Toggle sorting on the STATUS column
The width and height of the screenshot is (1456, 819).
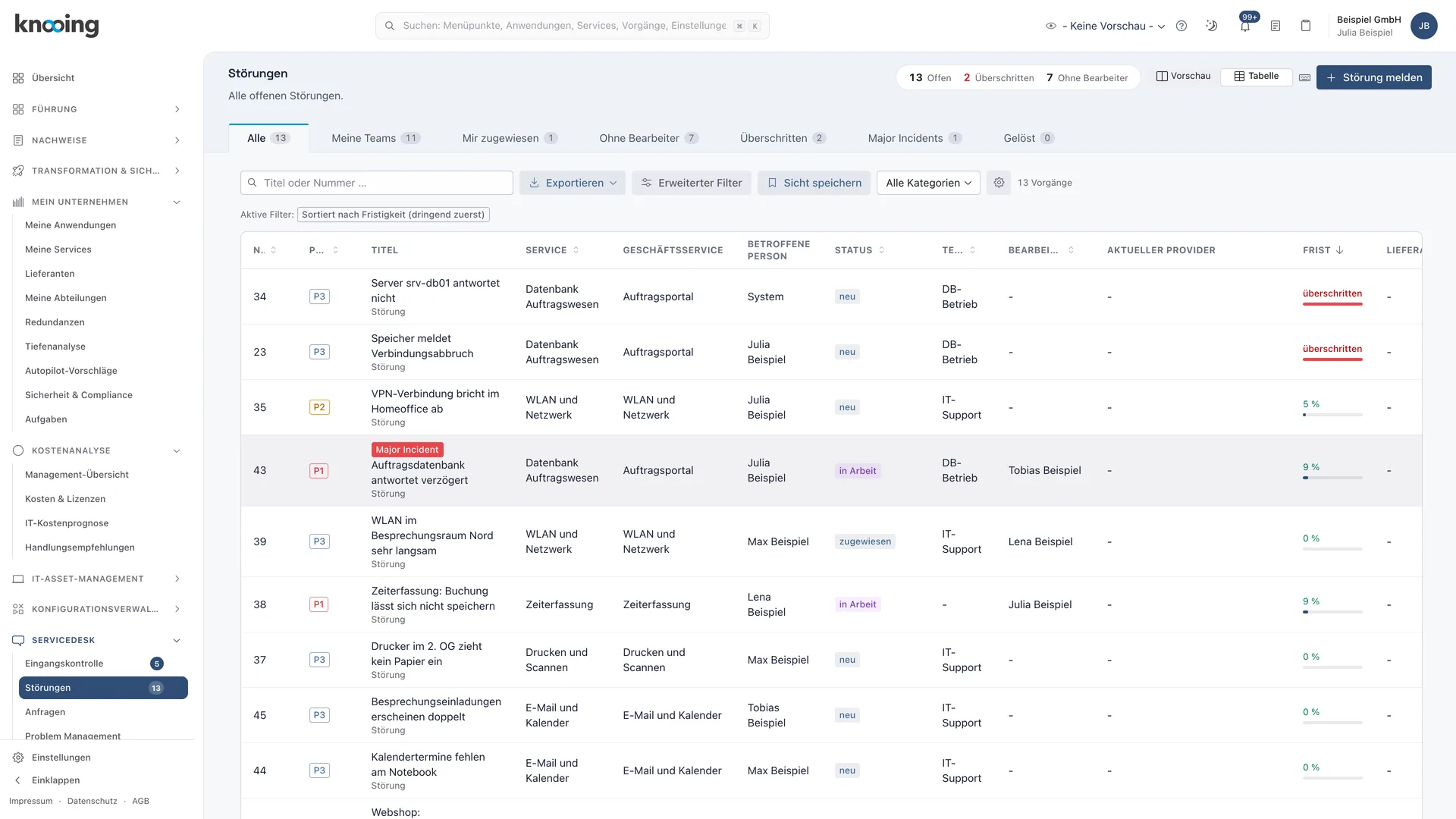(881, 250)
